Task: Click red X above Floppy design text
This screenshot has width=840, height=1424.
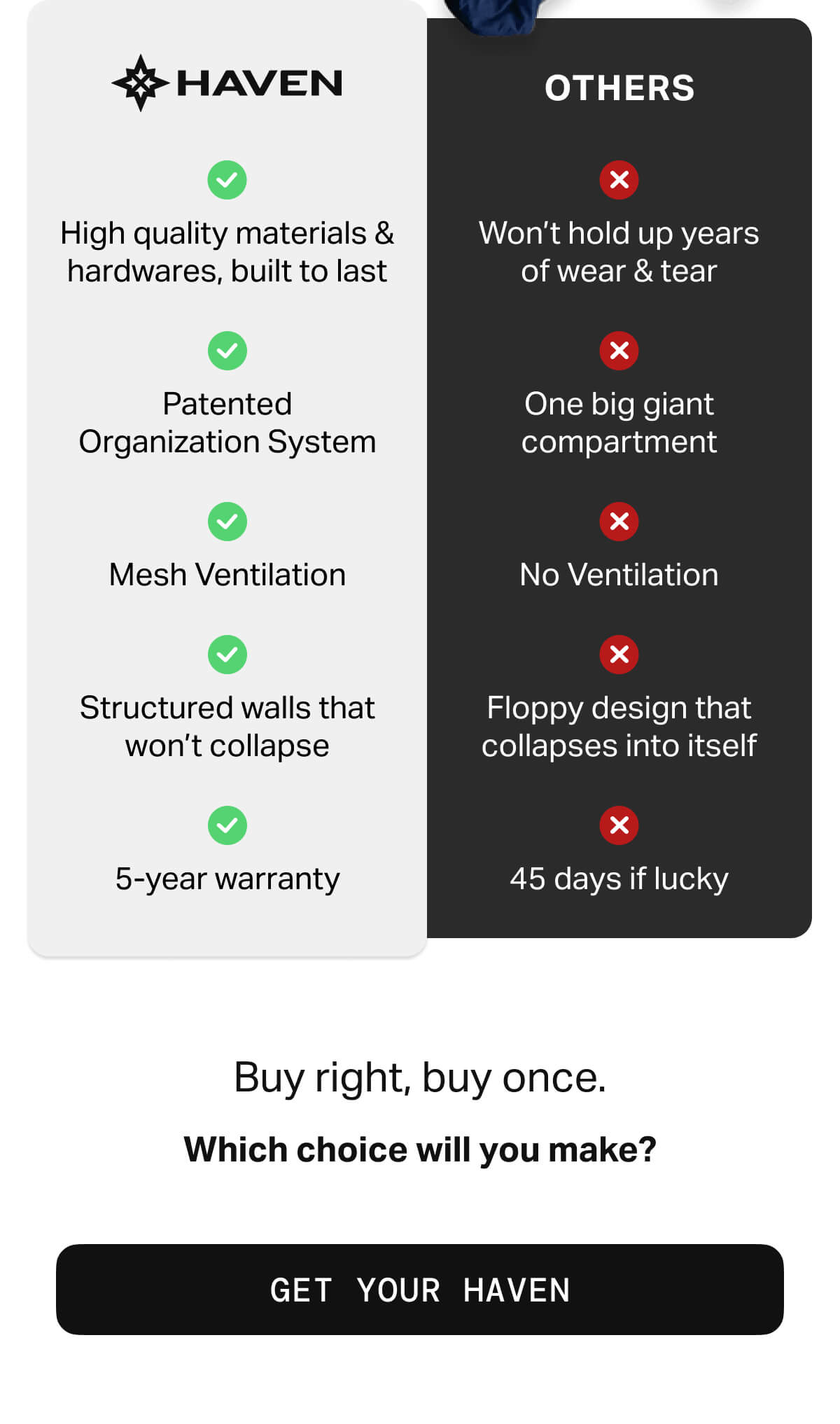Action: coord(619,655)
